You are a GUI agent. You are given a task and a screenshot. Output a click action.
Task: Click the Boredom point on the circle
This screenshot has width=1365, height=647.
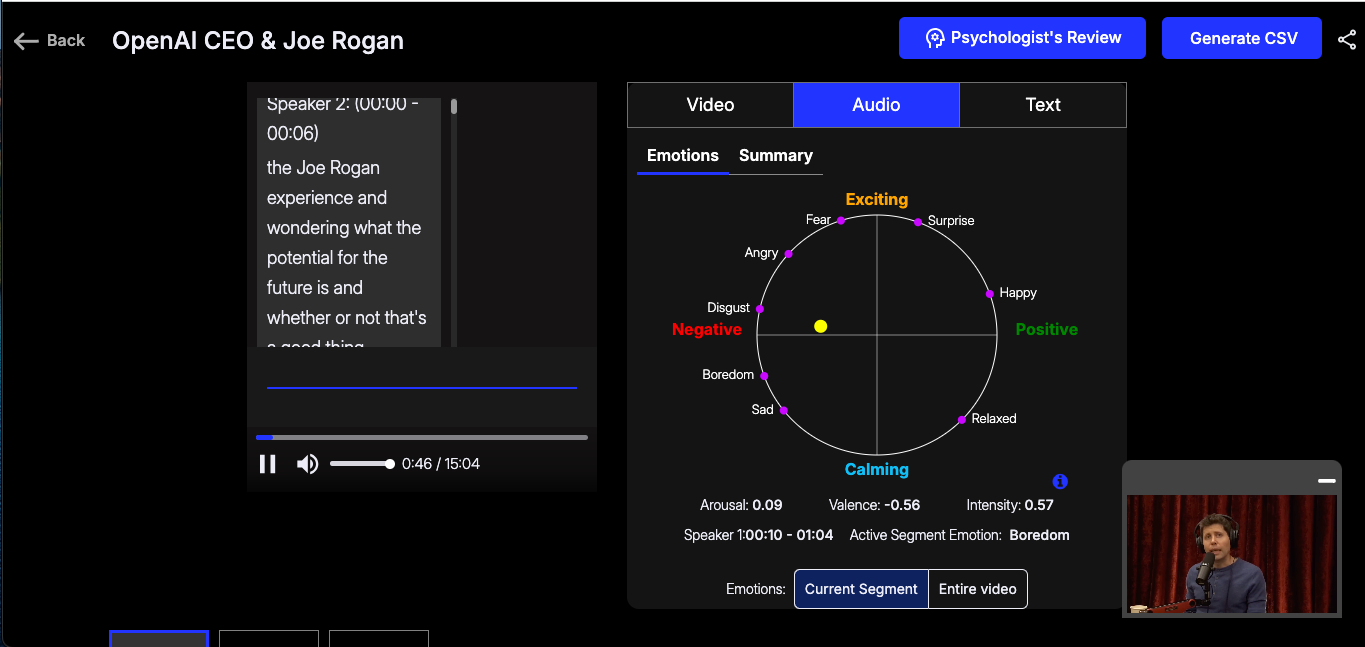coord(764,376)
